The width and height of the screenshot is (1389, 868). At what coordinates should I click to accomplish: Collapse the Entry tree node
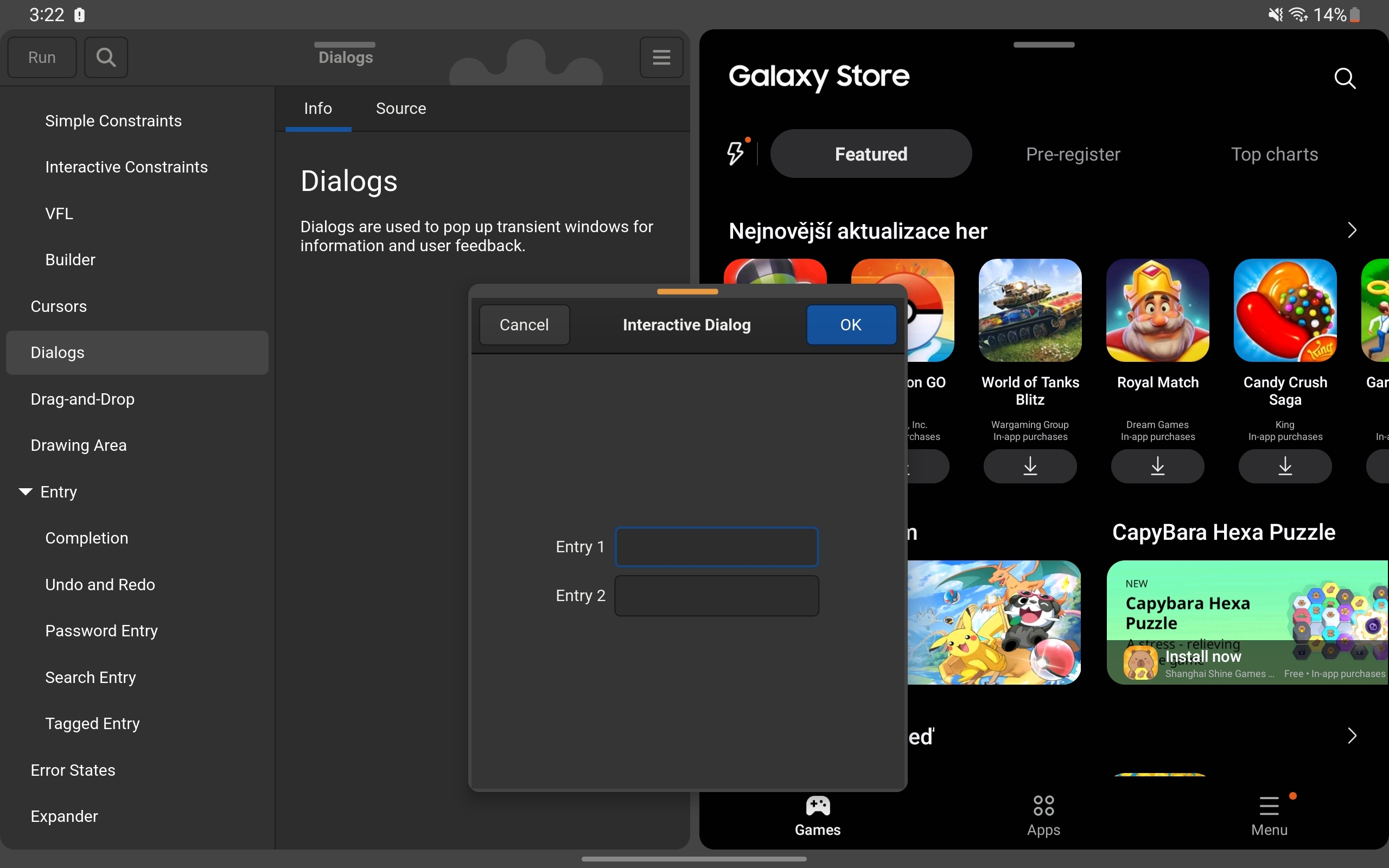26,492
